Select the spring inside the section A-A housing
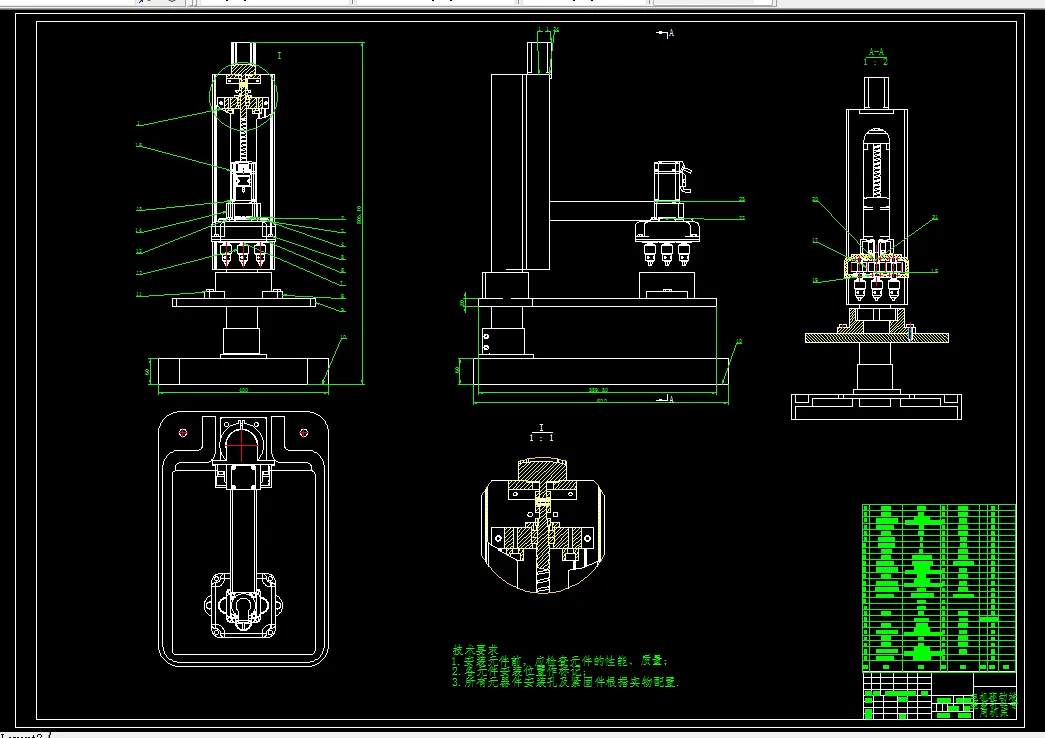1045x738 pixels. (876, 171)
